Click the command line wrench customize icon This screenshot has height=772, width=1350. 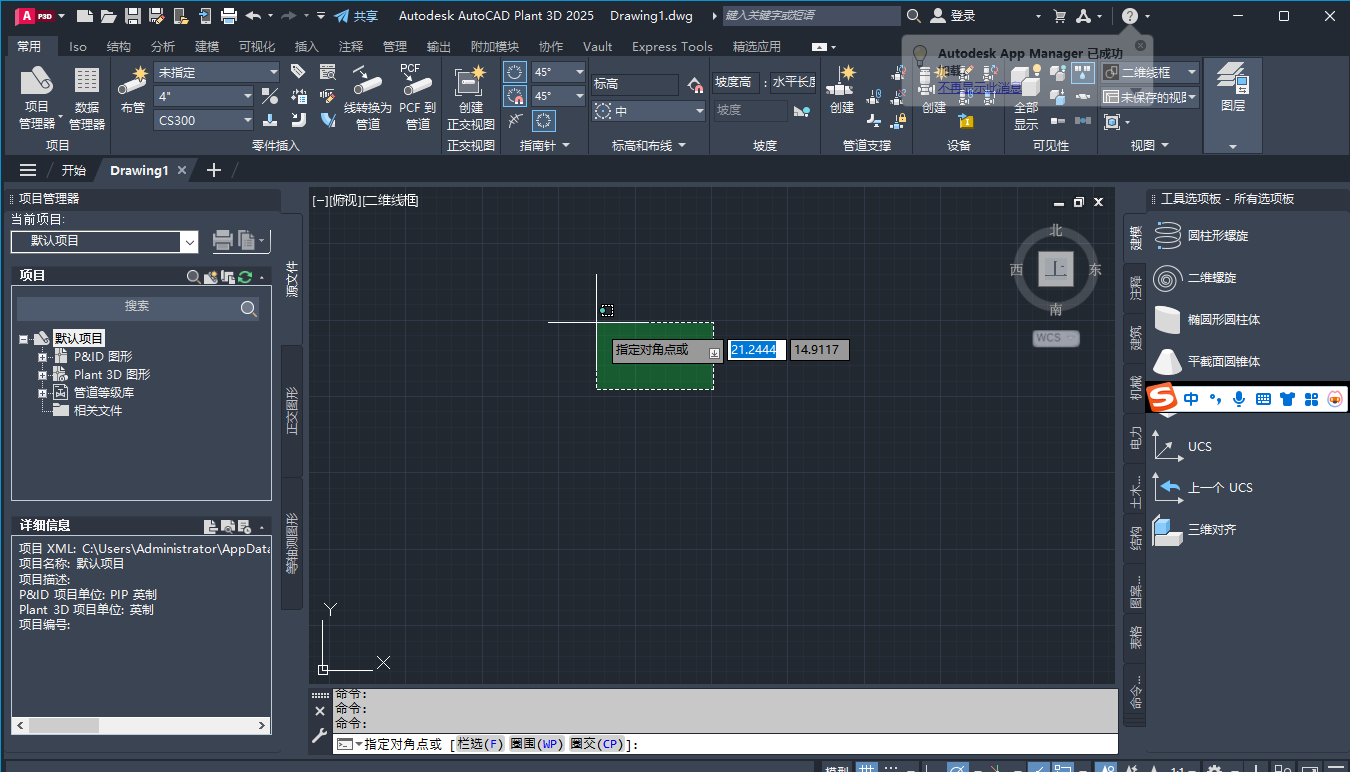pyautogui.click(x=320, y=735)
